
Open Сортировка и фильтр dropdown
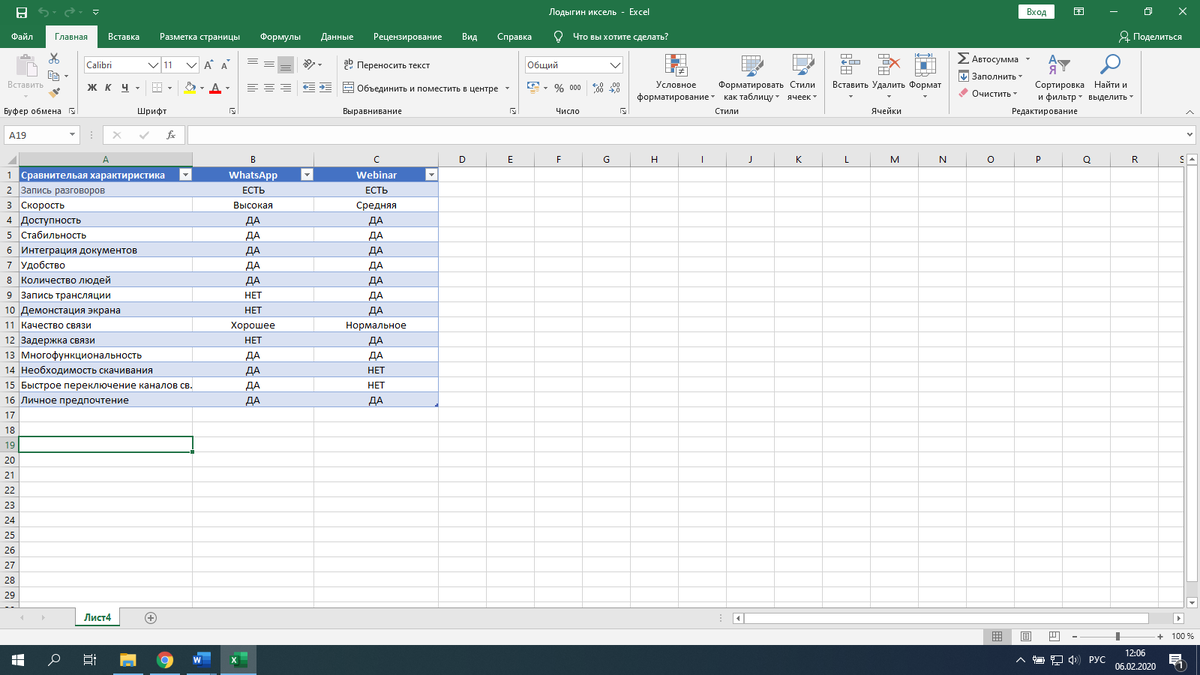point(1059,76)
